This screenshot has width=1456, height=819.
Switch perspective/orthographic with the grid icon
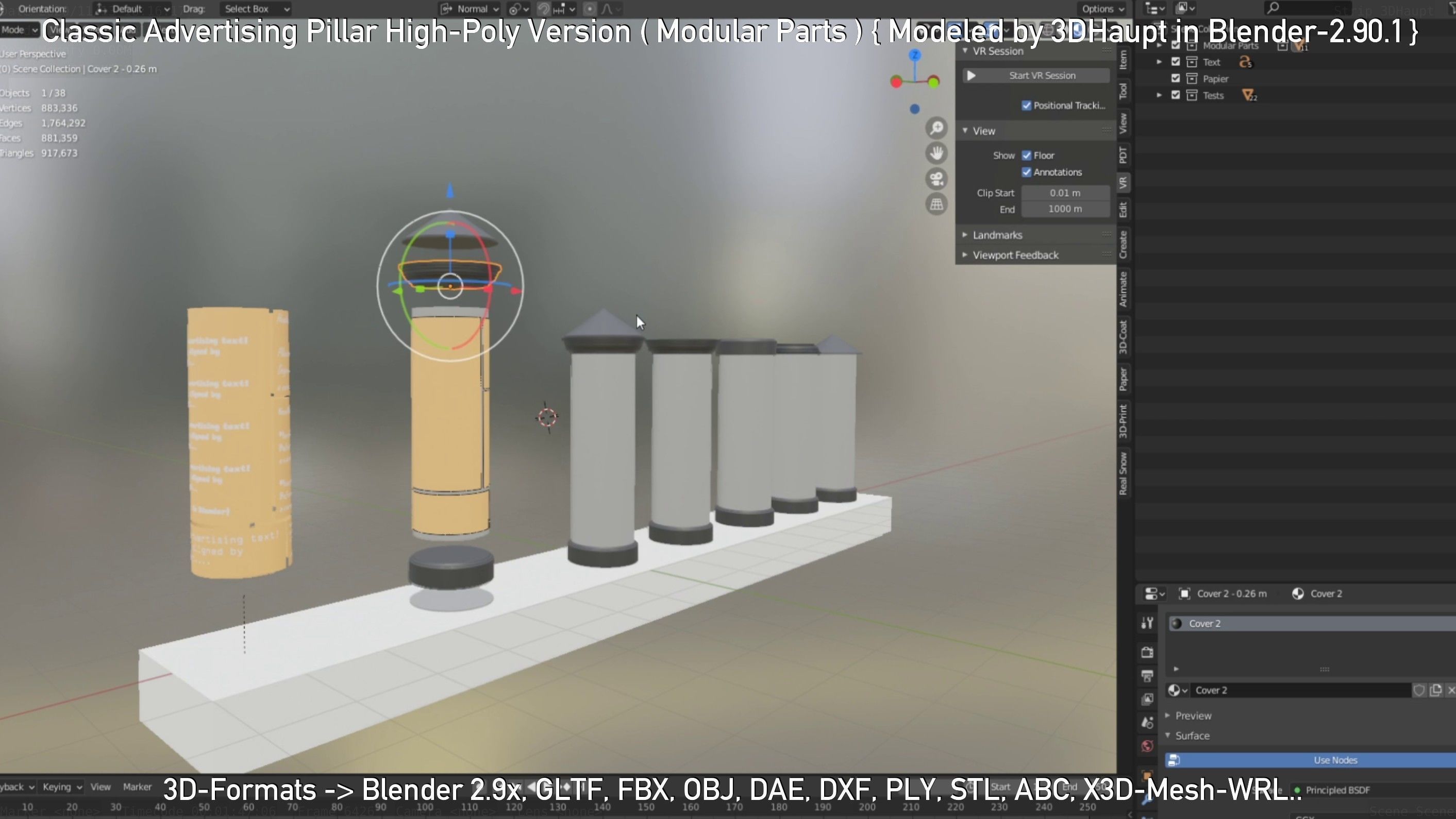tap(936, 204)
